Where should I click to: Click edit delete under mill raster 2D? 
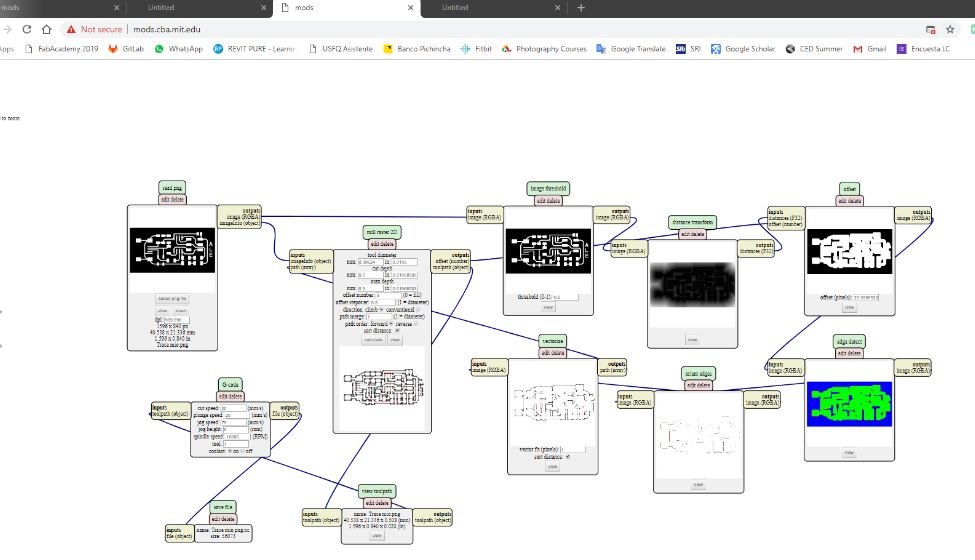381,244
